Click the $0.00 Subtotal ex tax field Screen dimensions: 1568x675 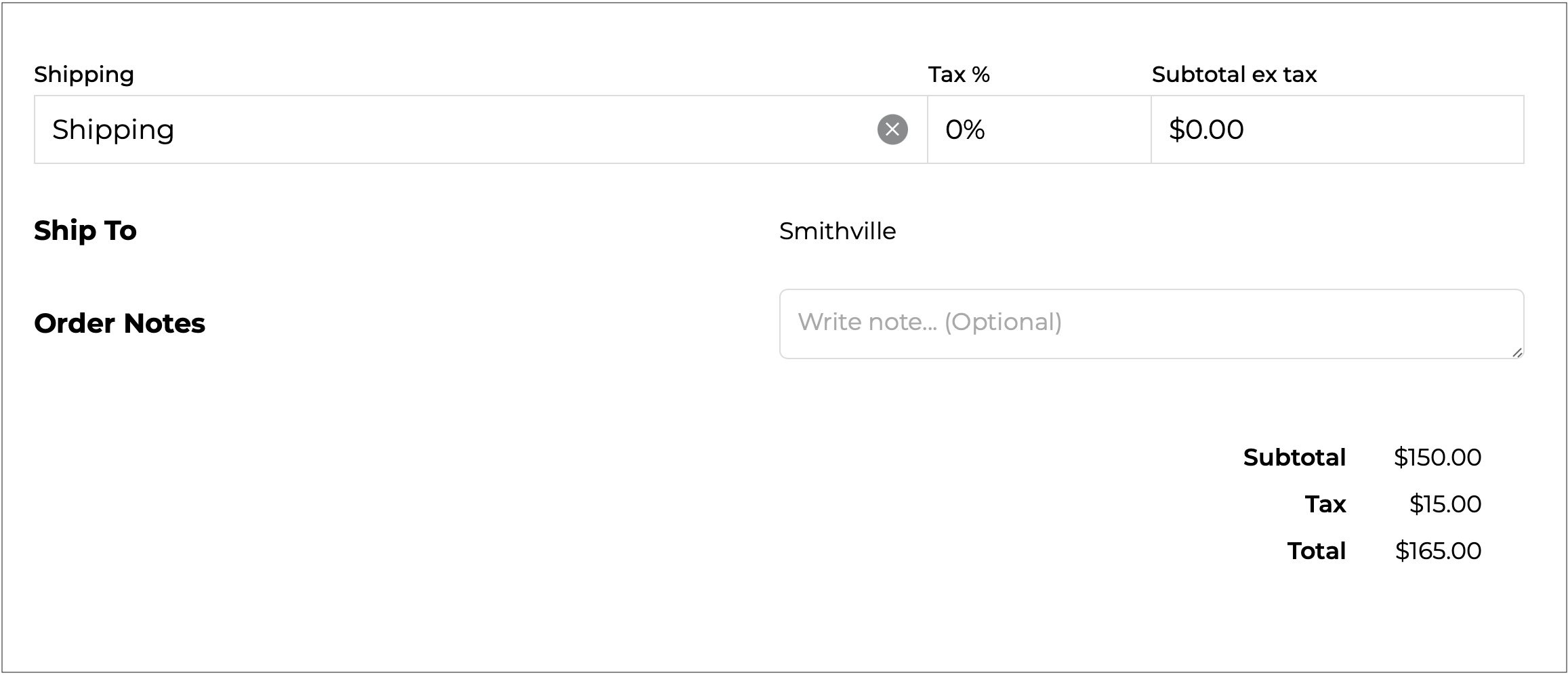pyautogui.click(x=1336, y=129)
